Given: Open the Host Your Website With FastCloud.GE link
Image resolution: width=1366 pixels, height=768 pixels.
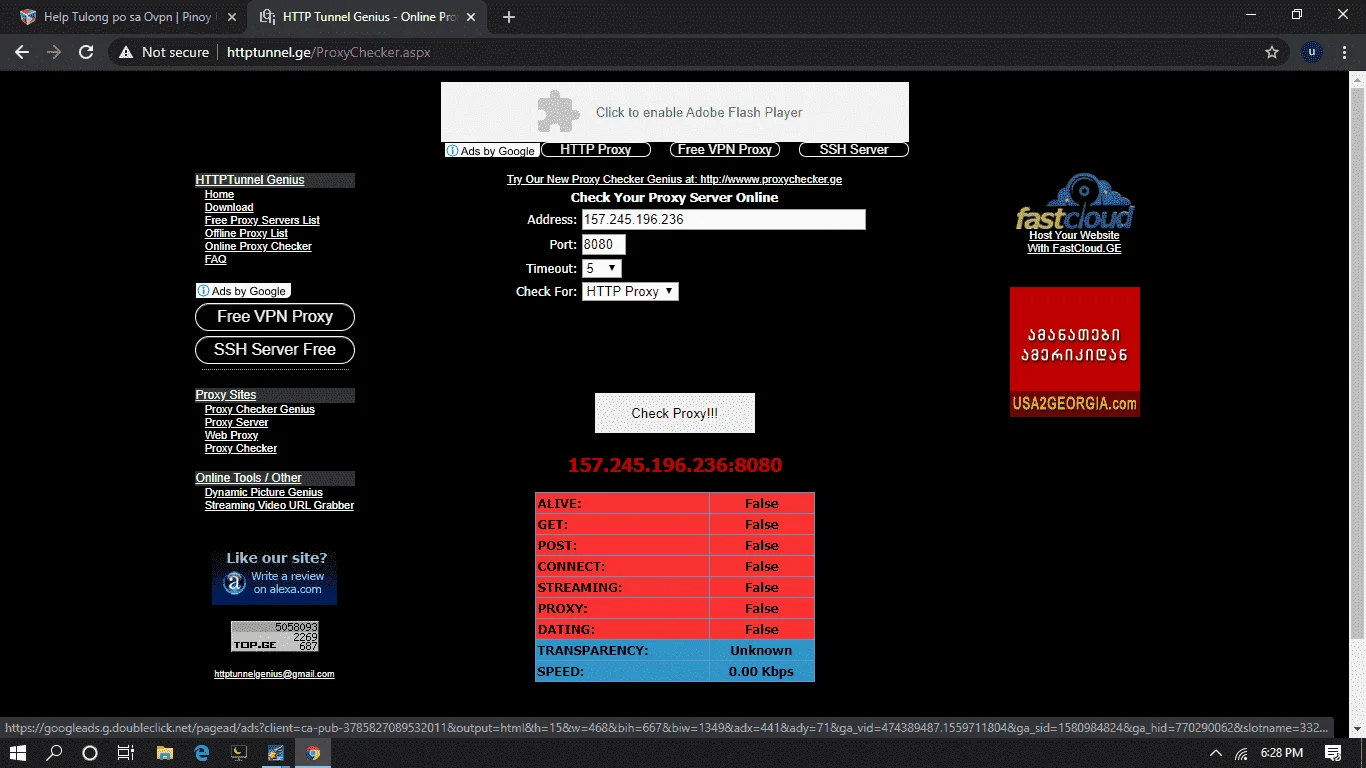Looking at the screenshot, I should pyautogui.click(x=1074, y=242).
